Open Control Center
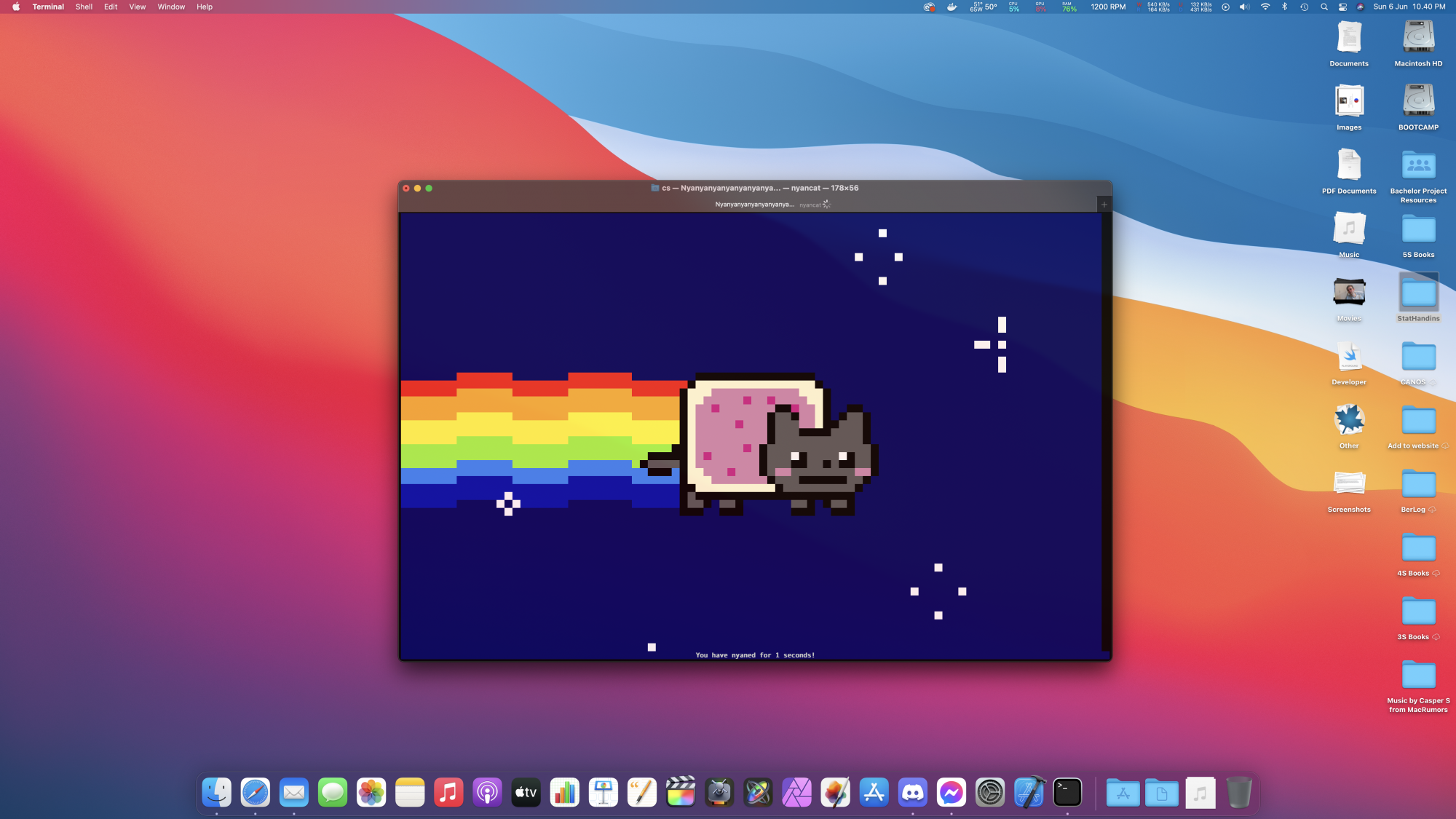Viewport: 1456px width, 819px height. click(1342, 7)
